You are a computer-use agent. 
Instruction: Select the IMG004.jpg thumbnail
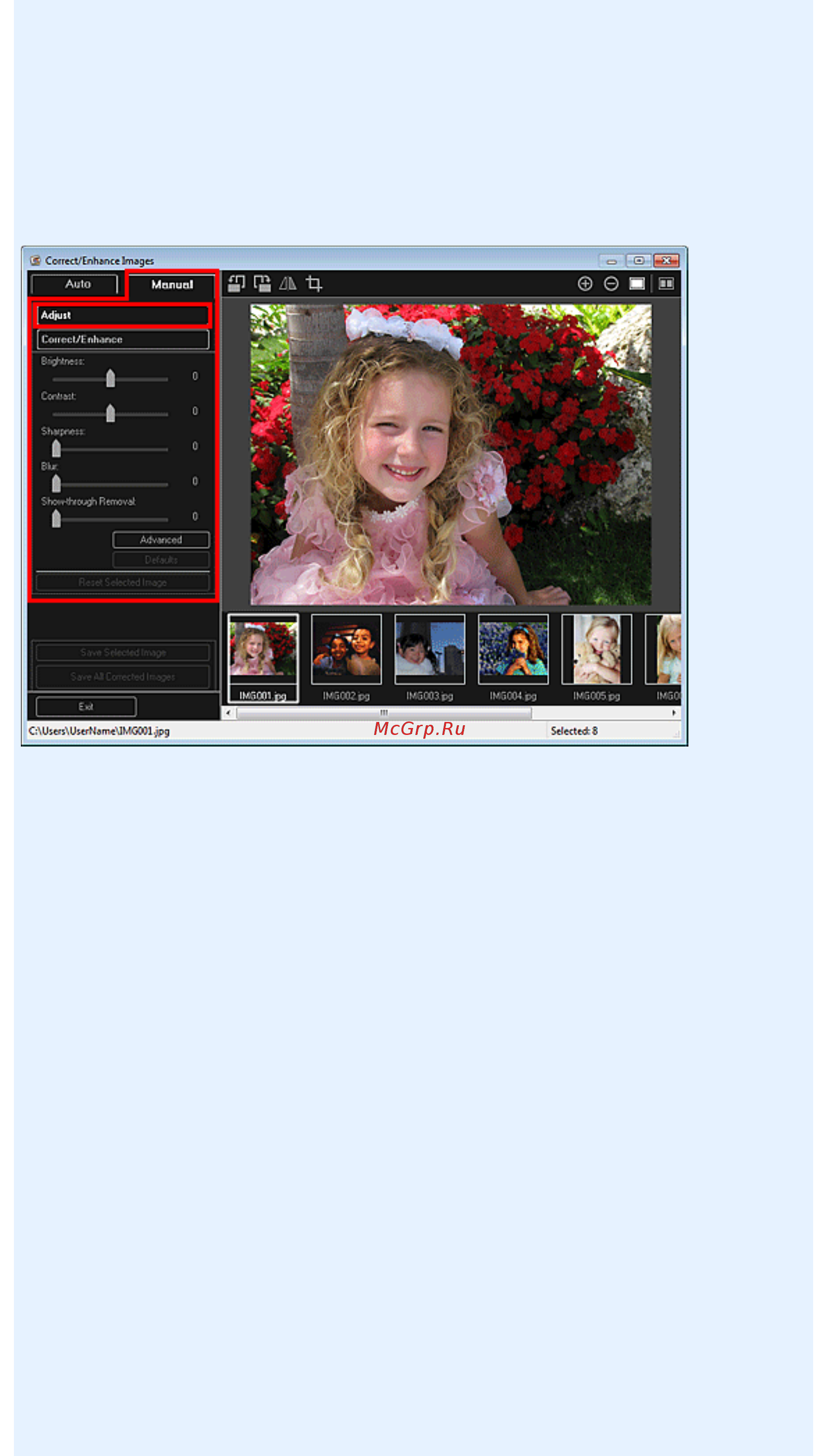pyautogui.click(x=513, y=650)
